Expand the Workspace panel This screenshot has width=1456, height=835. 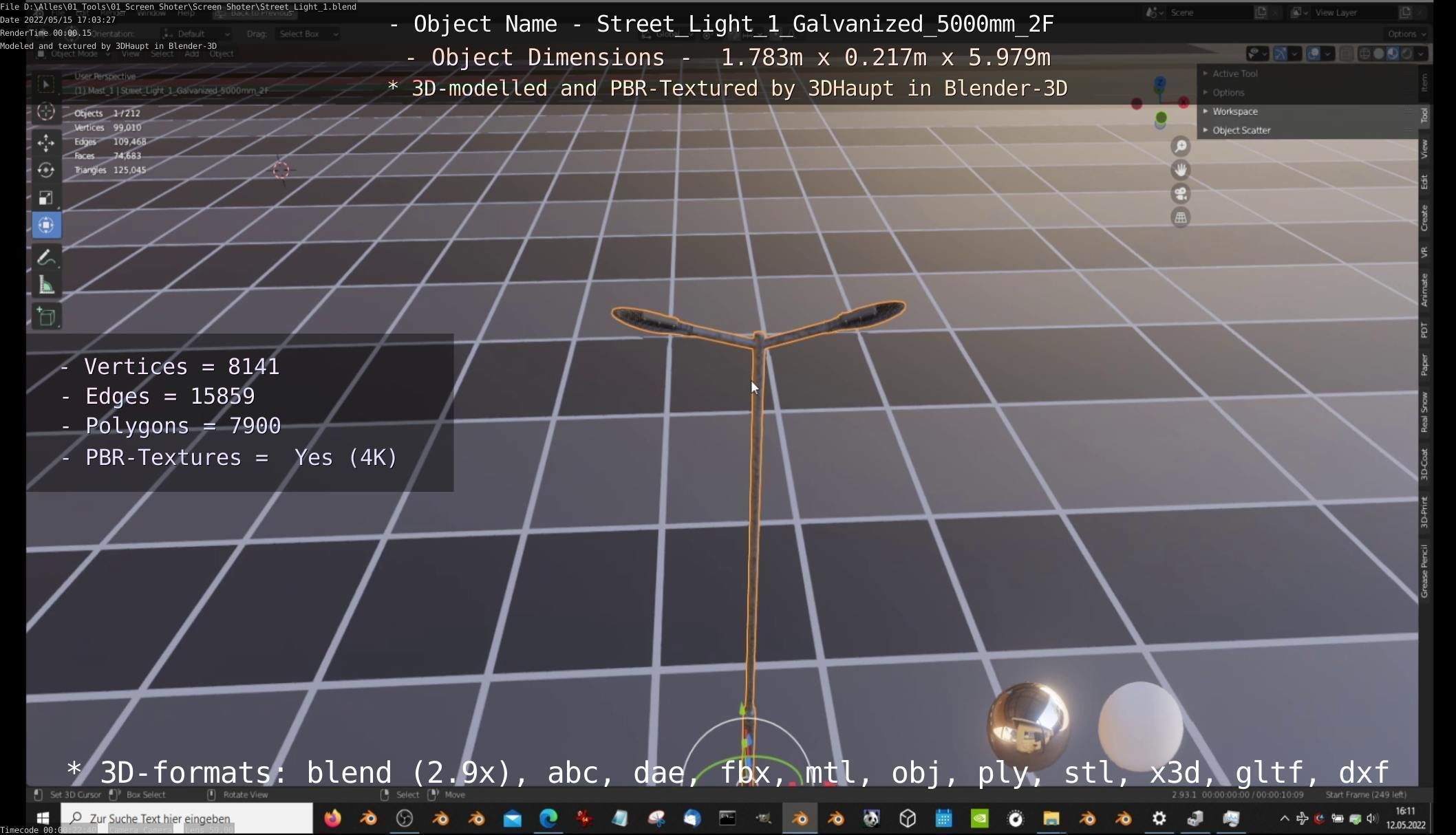point(1234,111)
